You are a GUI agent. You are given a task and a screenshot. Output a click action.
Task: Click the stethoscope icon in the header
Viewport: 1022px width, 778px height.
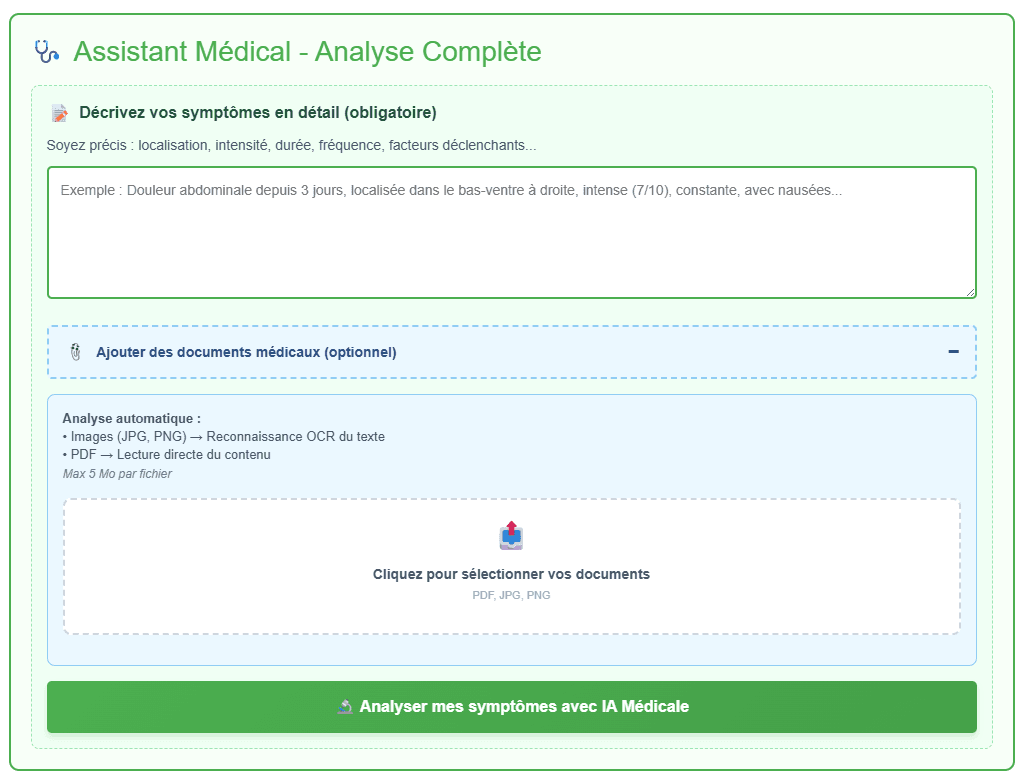pyautogui.click(x=47, y=51)
